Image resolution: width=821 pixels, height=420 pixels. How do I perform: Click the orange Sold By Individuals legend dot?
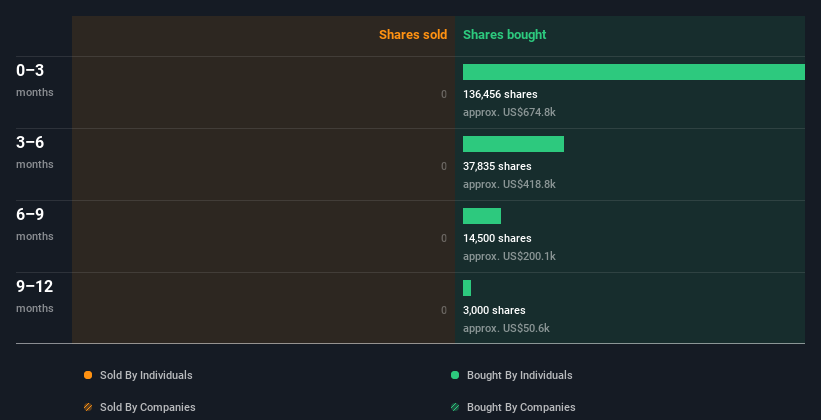click(x=88, y=375)
